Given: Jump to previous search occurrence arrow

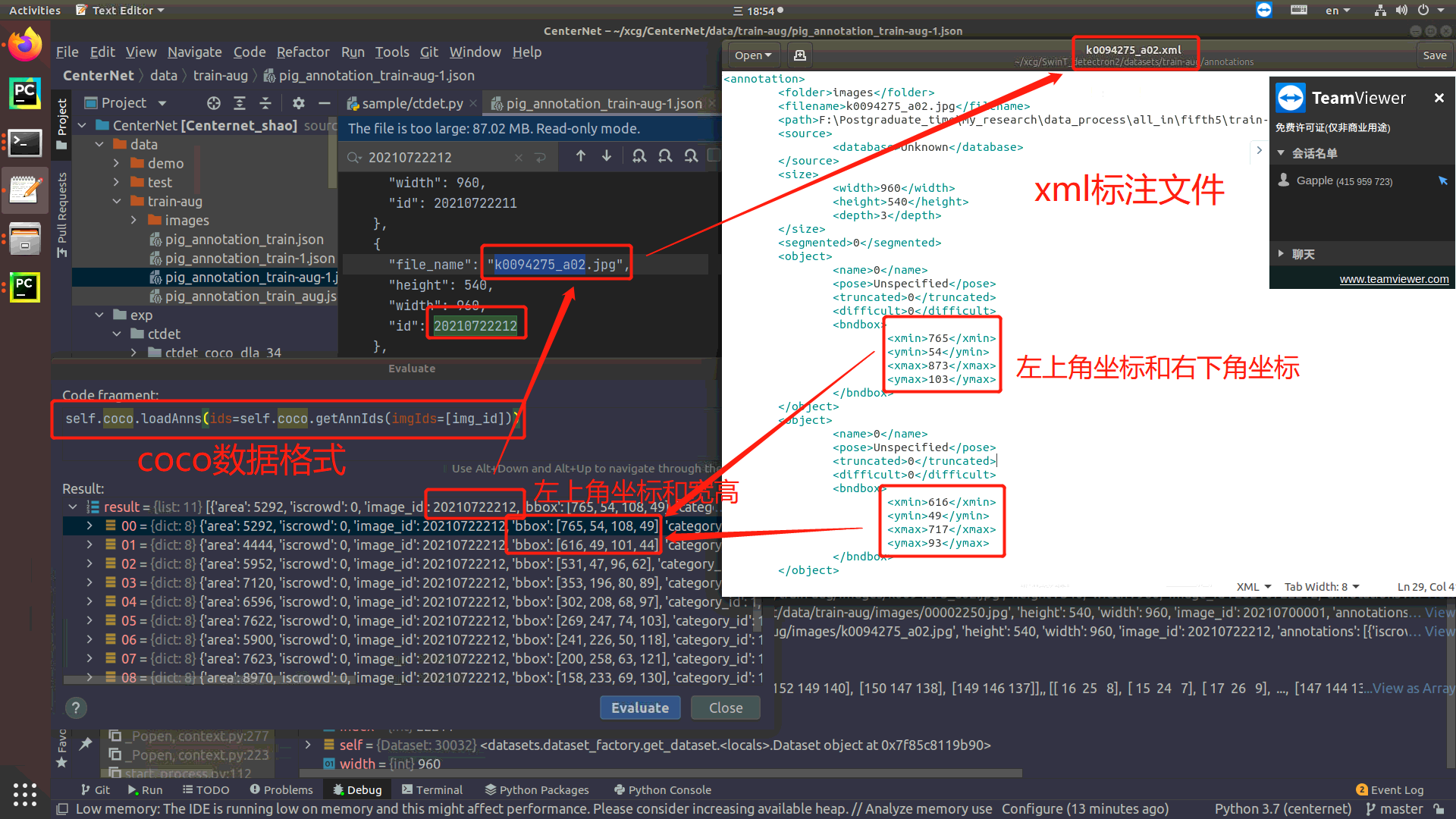Looking at the screenshot, I should [581, 156].
